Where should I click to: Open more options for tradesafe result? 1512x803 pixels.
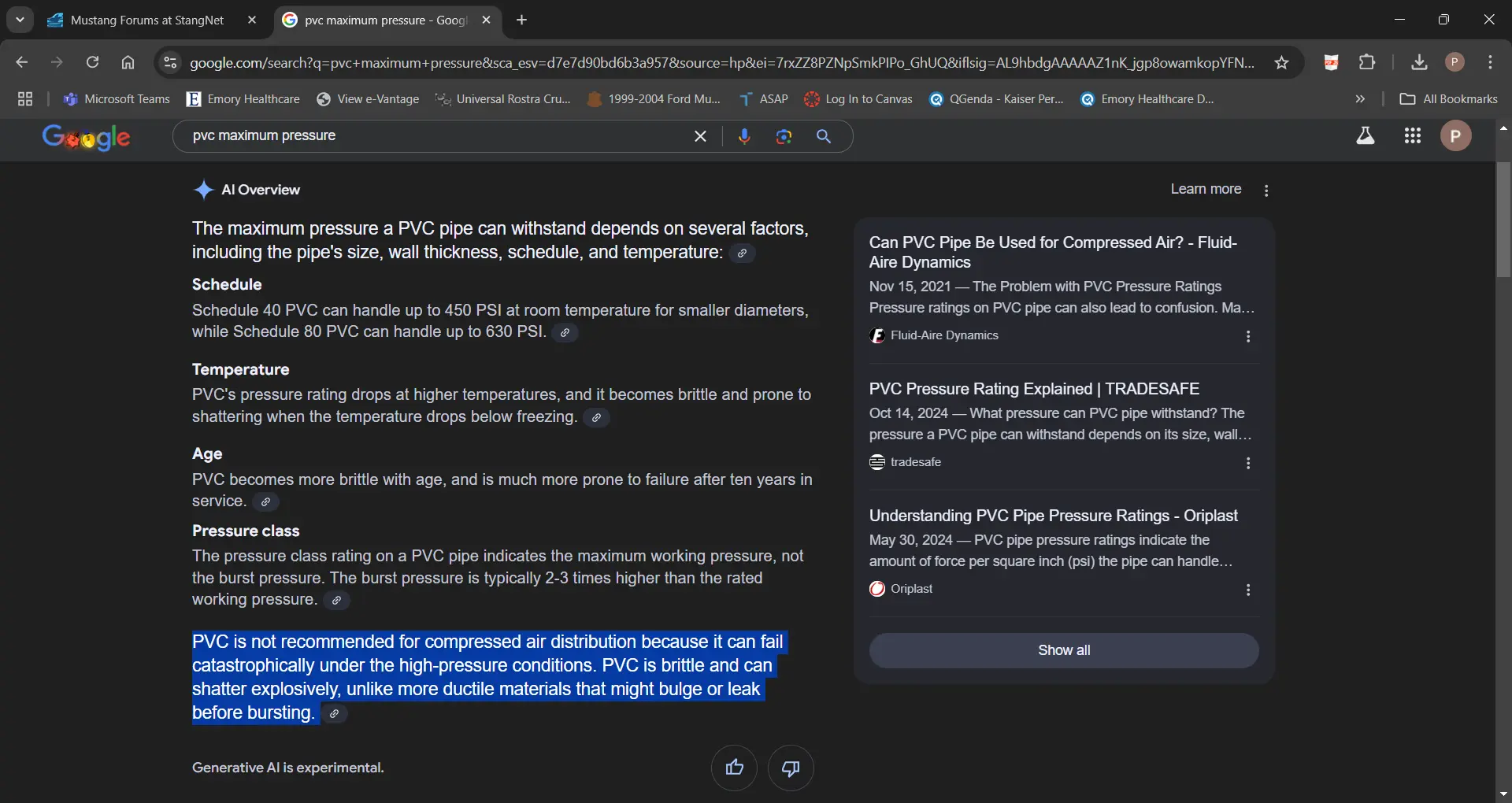click(1248, 463)
